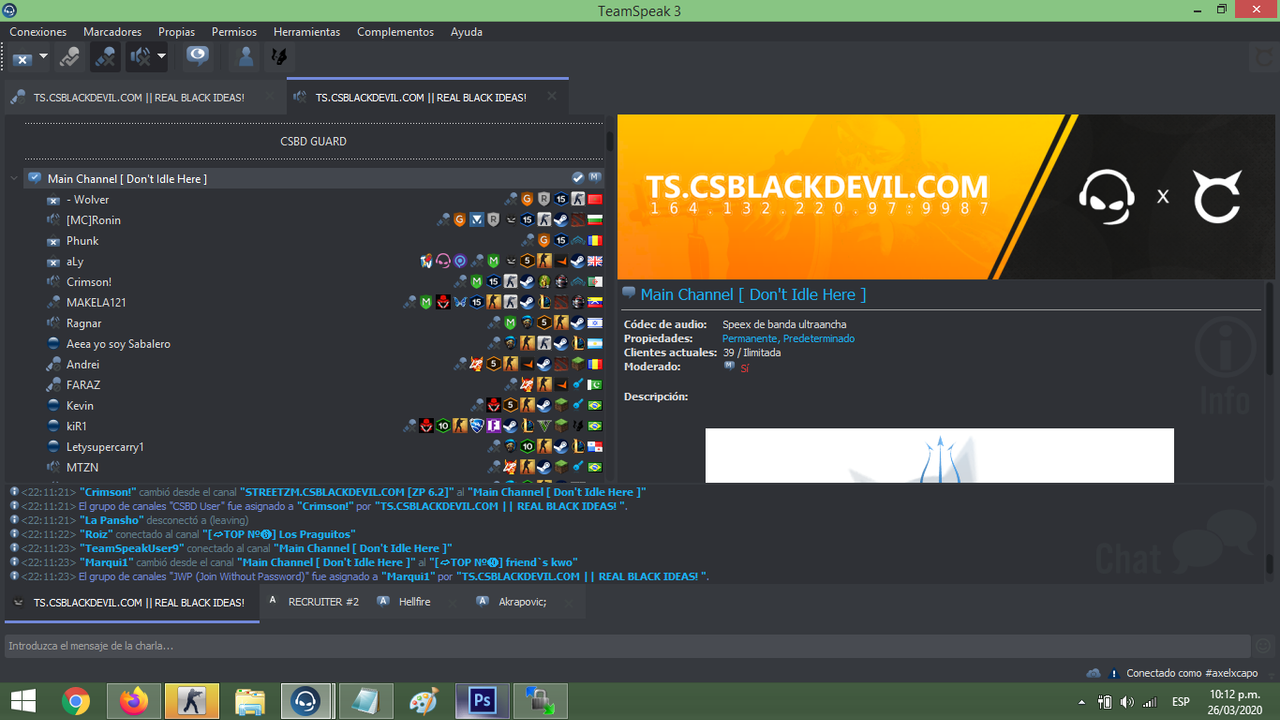The width and height of the screenshot is (1280, 720).
Task: Select user Letysupercarry1
Action: [105, 447]
